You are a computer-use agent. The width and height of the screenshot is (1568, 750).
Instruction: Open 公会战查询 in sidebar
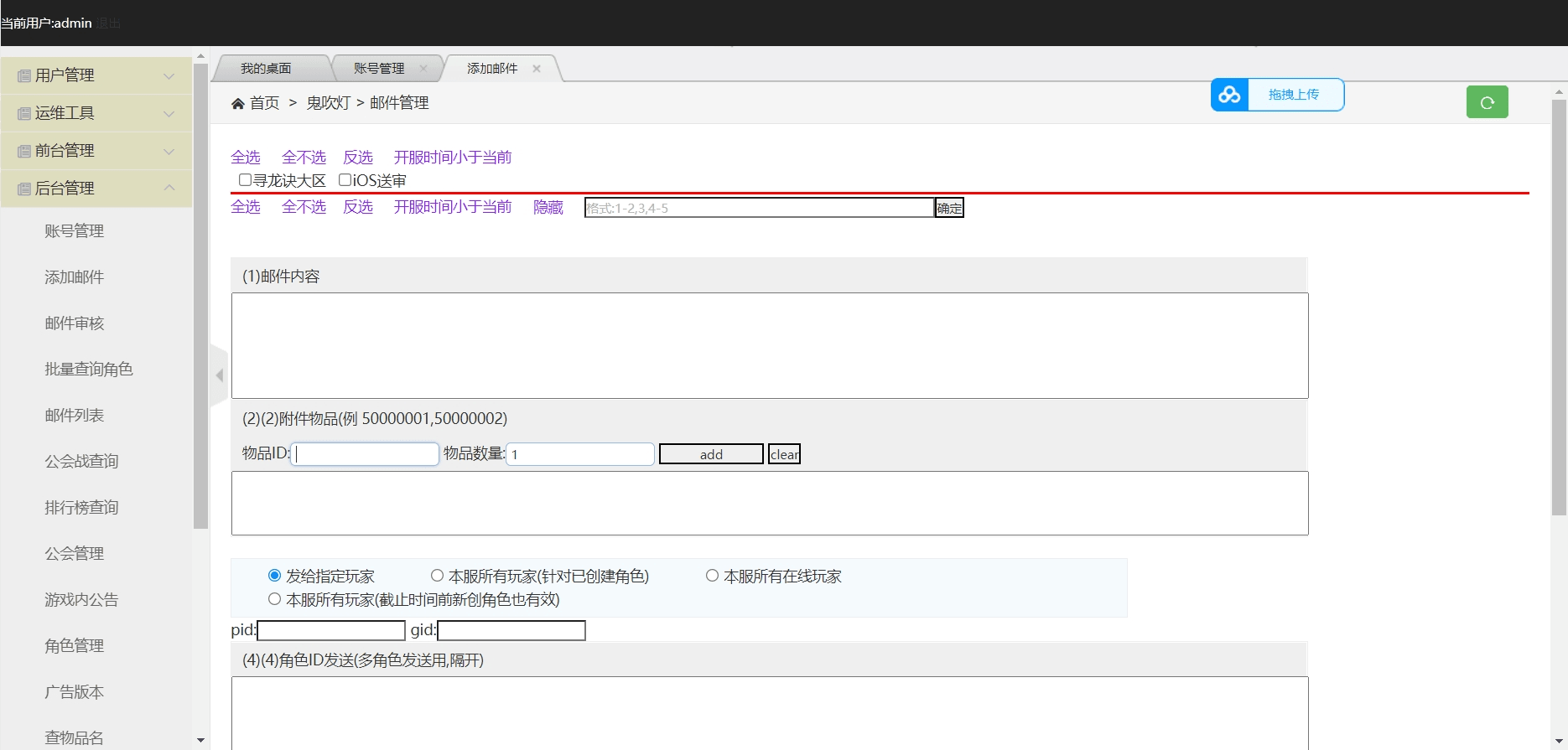pyautogui.click(x=81, y=462)
